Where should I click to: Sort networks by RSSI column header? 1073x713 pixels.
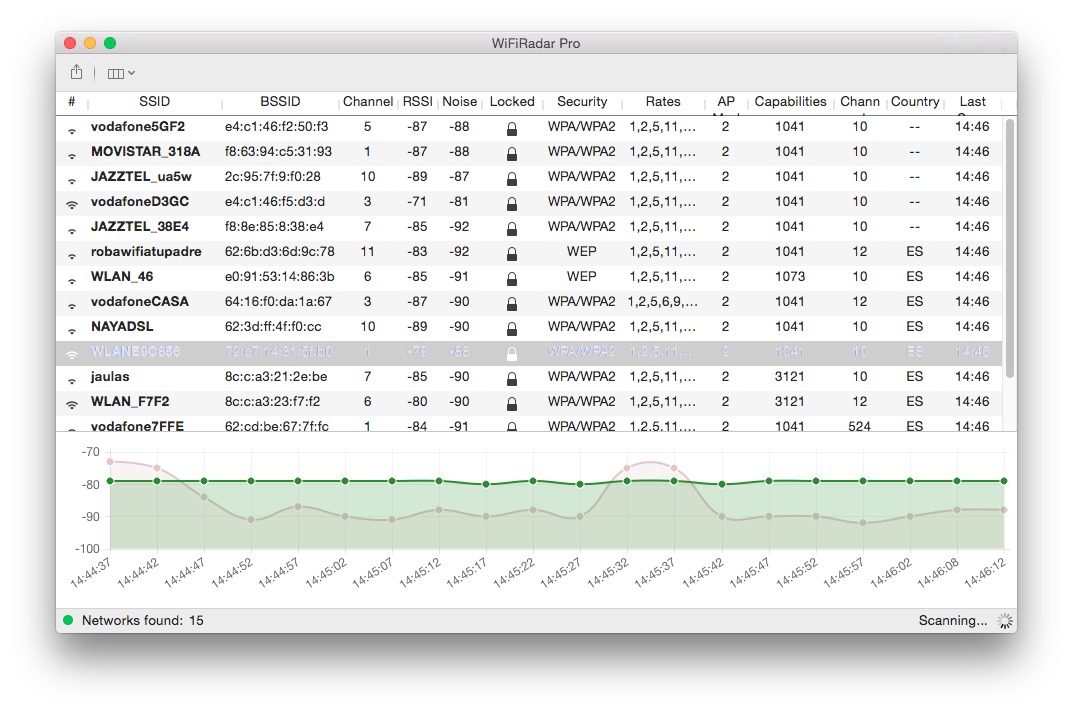(x=417, y=101)
